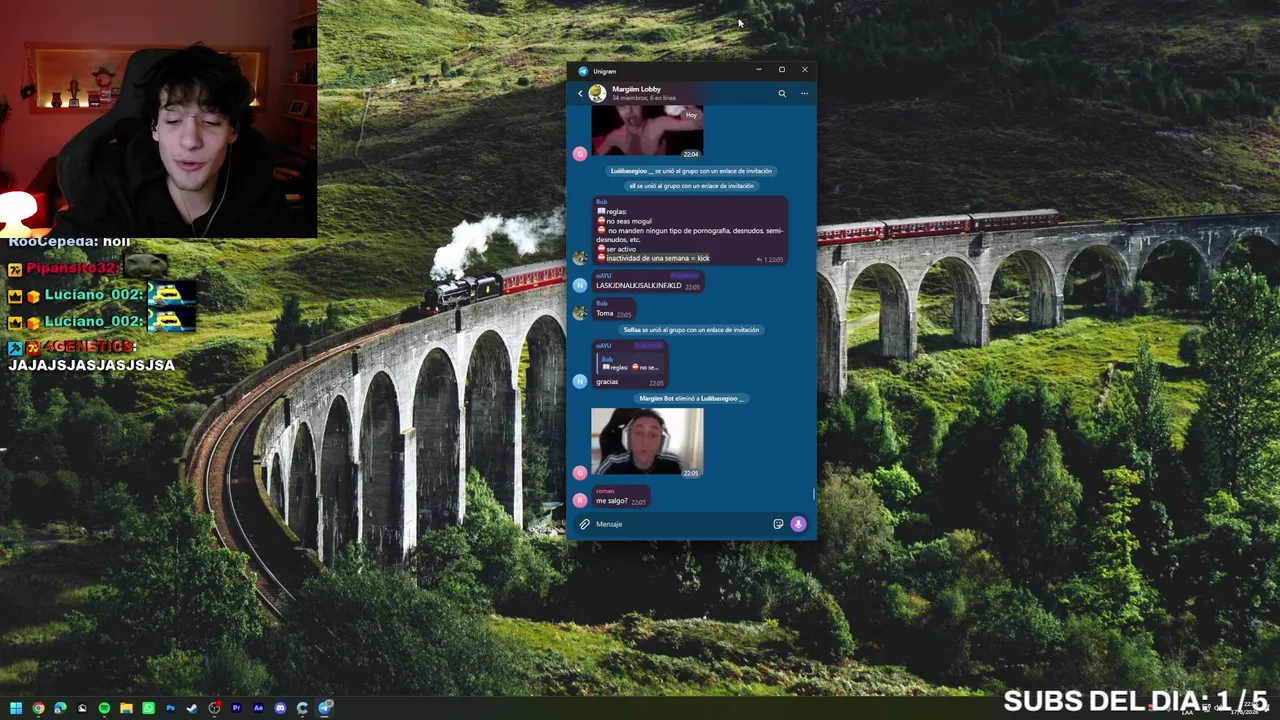Launch Premiere Pro from the taskbar
Viewport: 1280px width, 720px height.
236,708
